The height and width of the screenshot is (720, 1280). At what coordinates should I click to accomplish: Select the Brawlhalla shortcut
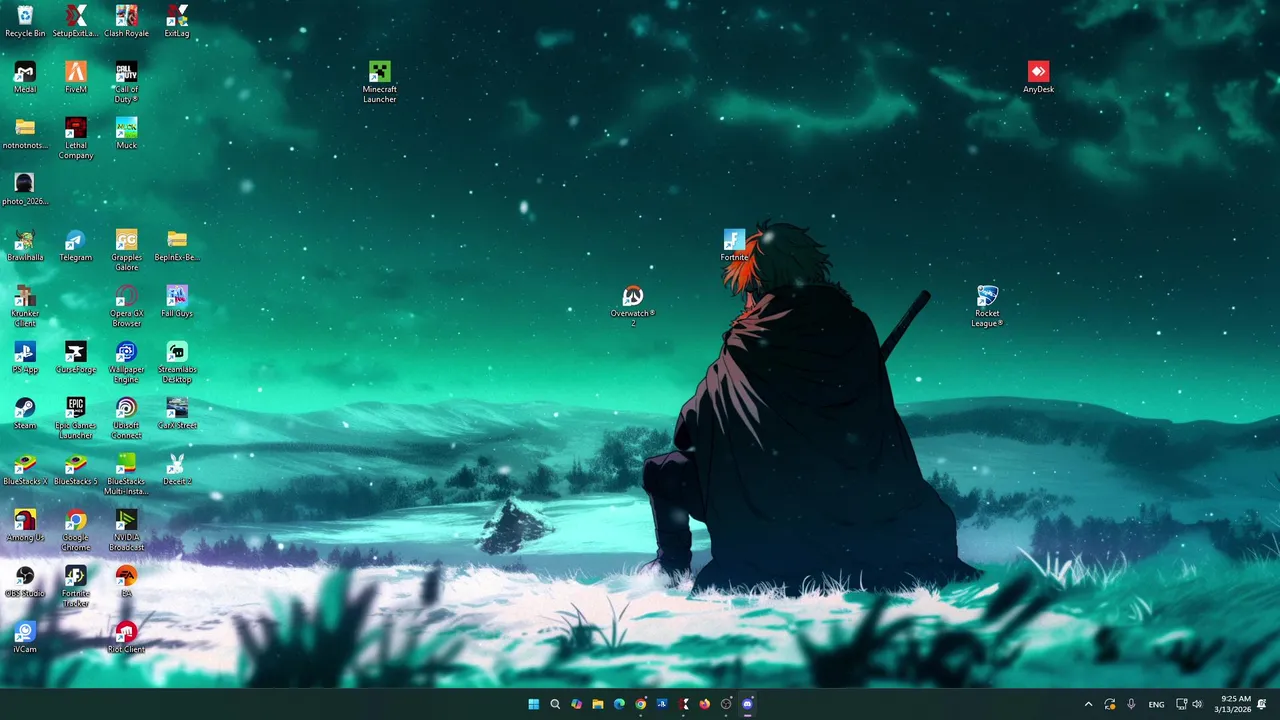click(25, 245)
